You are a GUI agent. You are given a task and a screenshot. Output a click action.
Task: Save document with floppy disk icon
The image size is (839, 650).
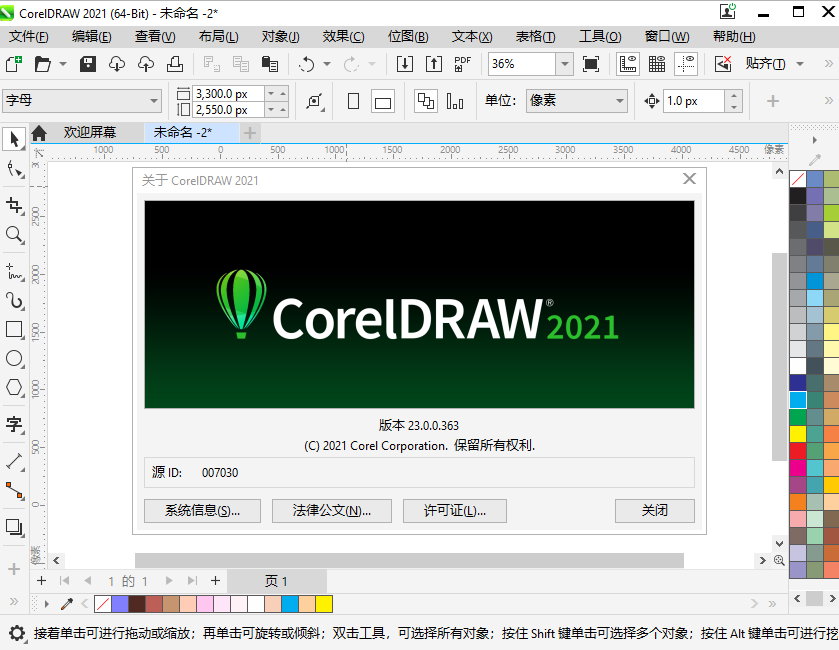(88, 64)
